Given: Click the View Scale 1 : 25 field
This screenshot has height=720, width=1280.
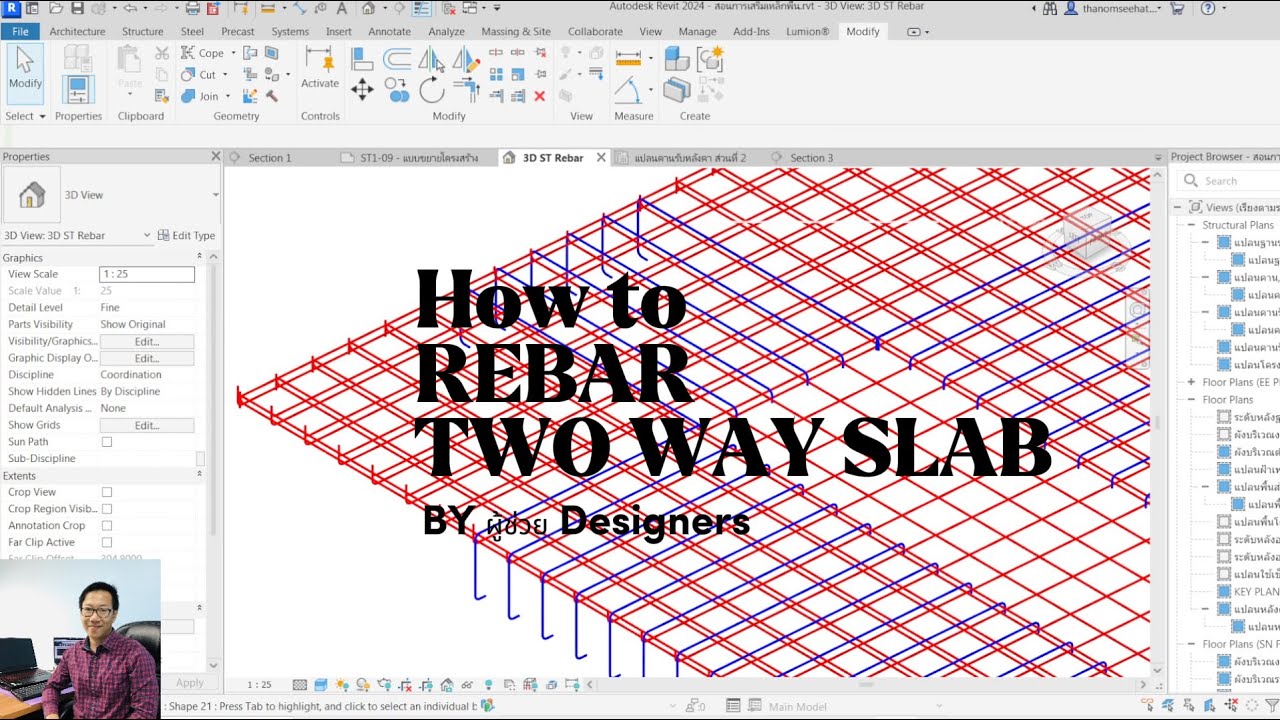Looking at the screenshot, I should coord(147,274).
